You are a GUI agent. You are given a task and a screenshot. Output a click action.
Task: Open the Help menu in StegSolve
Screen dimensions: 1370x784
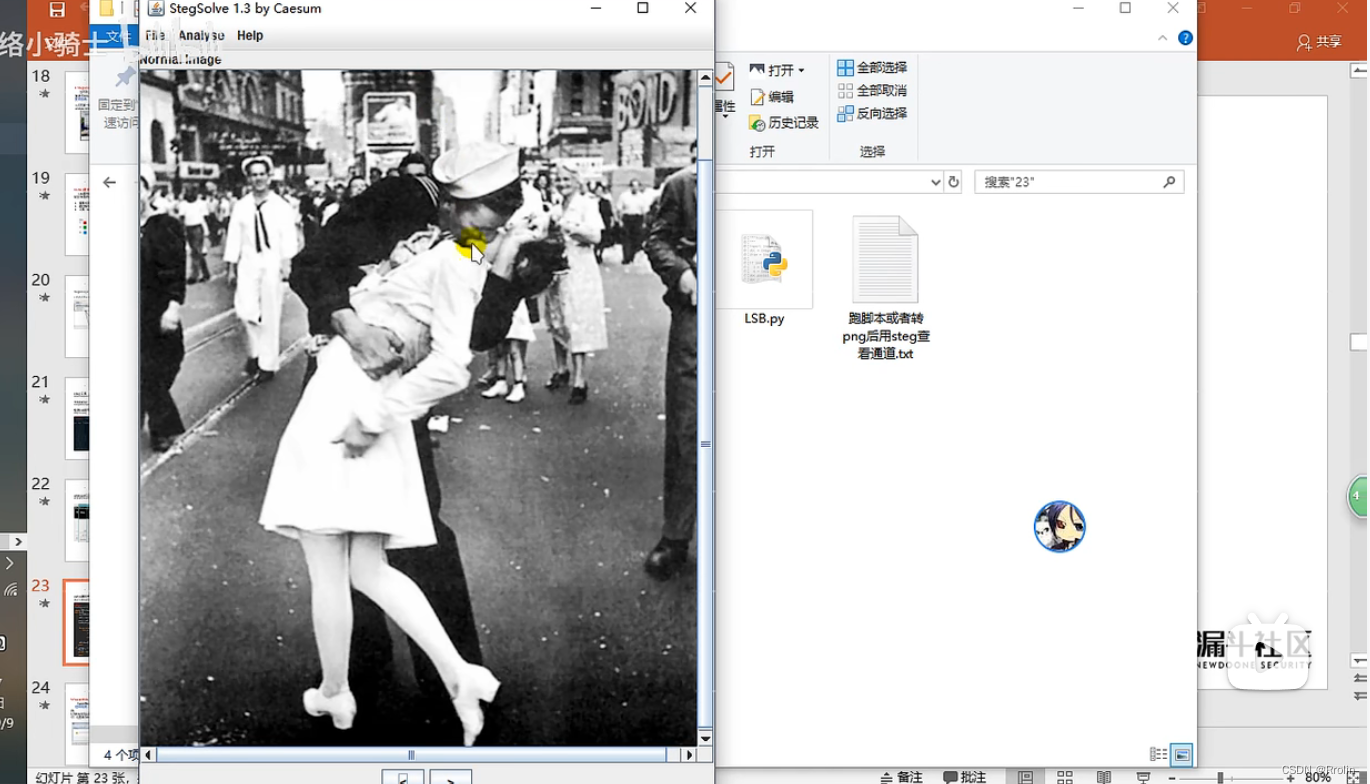[x=250, y=35]
